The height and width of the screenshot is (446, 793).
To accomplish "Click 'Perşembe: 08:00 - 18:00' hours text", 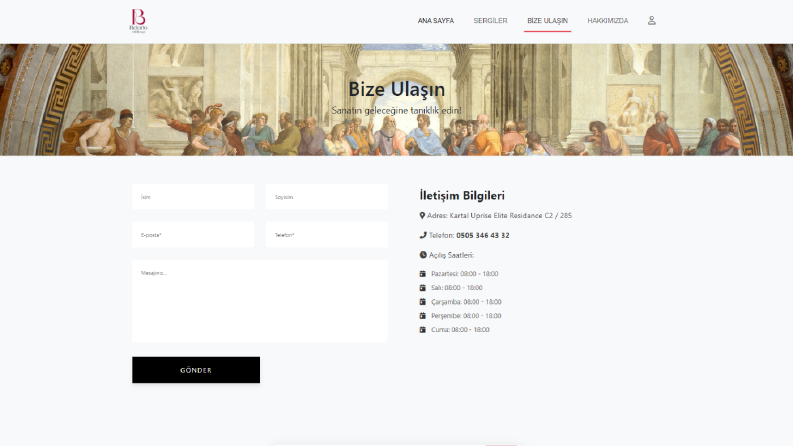I will 466,316.
